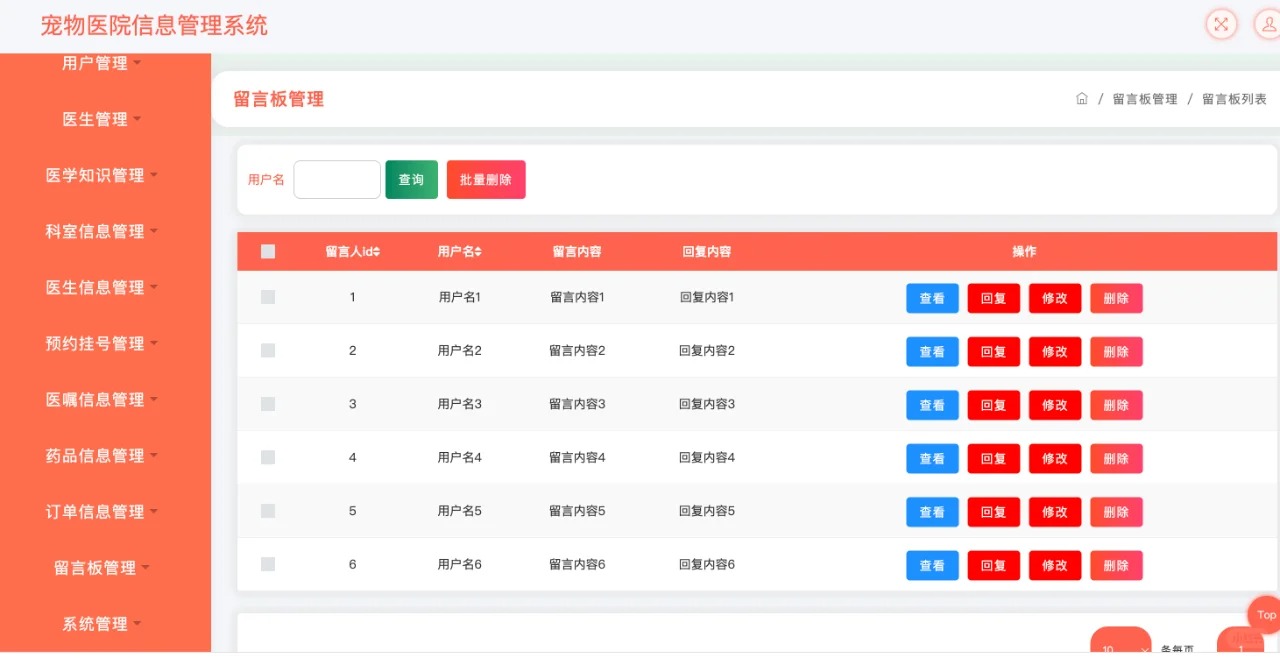Viewport: 1280px width, 658px height.
Task: Check the box for row 用户名2
Action: pos(268,350)
